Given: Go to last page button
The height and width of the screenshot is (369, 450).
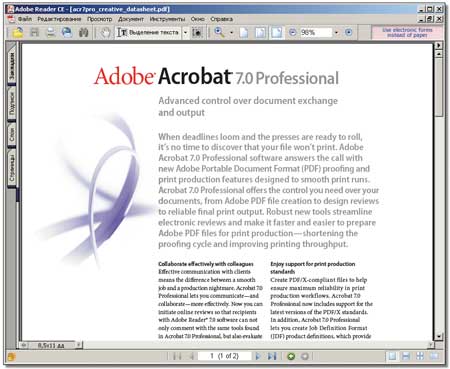Looking at the screenshot, I should pyautogui.click(x=272, y=356).
